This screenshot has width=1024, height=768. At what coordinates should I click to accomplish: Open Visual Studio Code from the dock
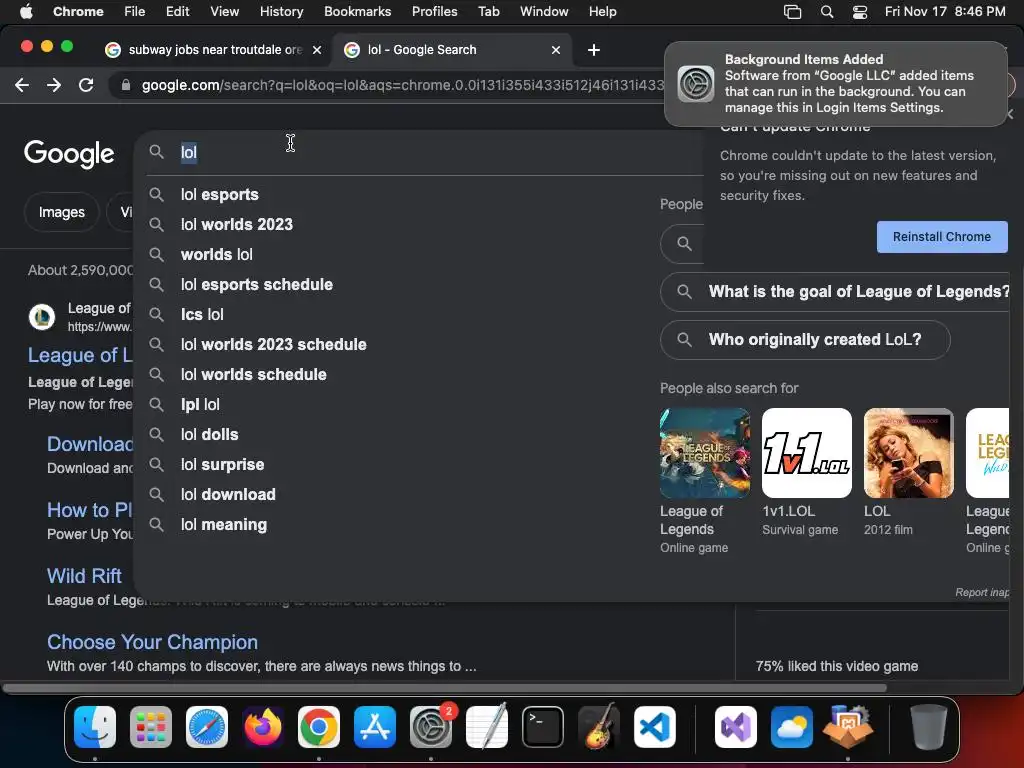pos(655,727)
